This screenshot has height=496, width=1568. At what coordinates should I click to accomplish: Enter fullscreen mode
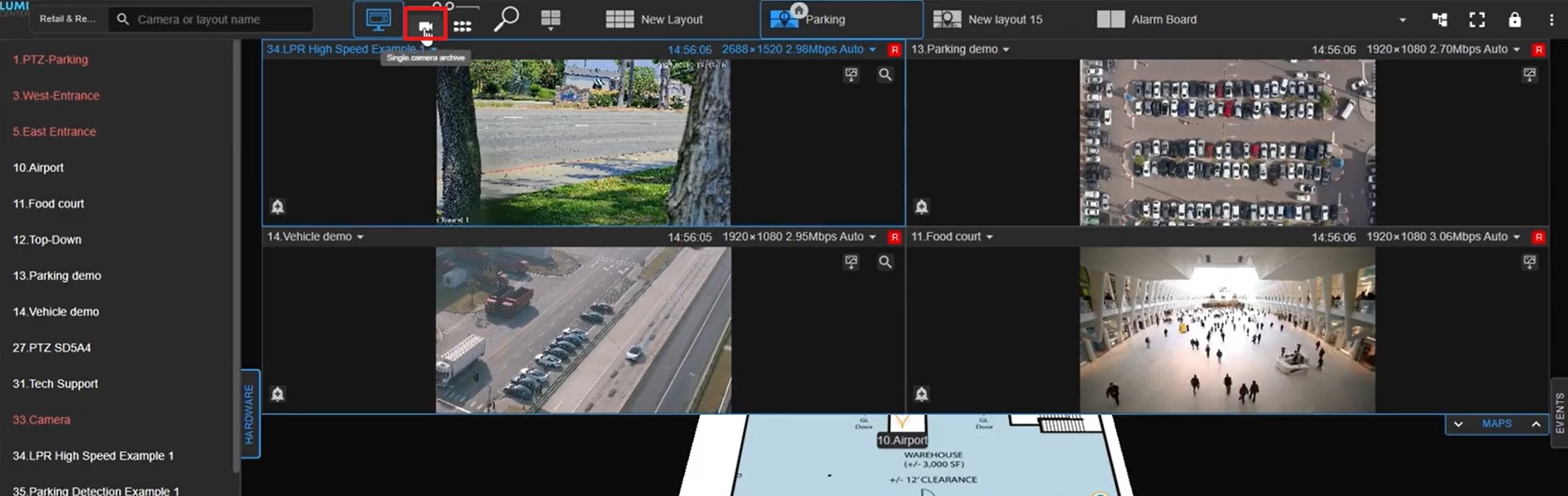(1476, 20)
